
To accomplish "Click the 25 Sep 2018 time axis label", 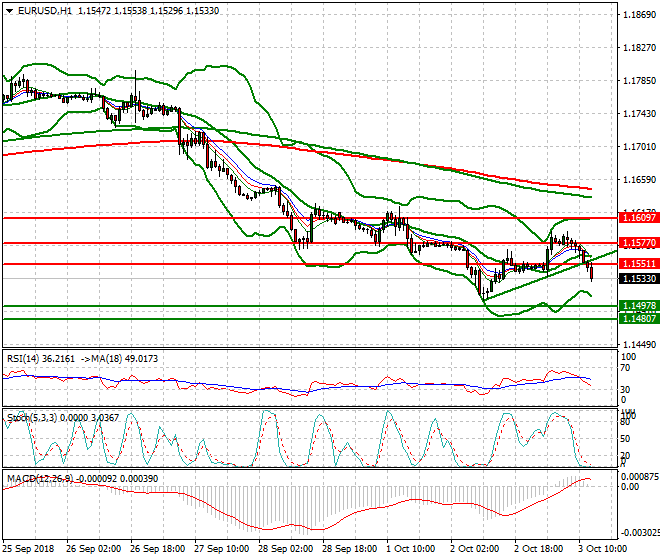I will coord(28,549).
